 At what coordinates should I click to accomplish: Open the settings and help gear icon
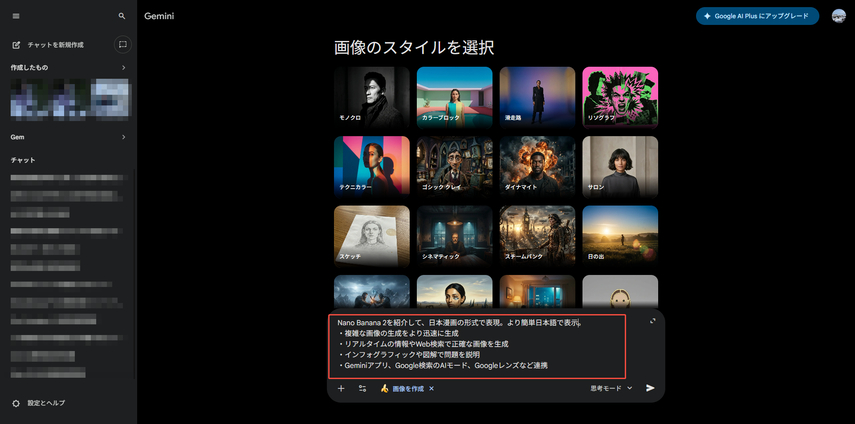[15, 403]
